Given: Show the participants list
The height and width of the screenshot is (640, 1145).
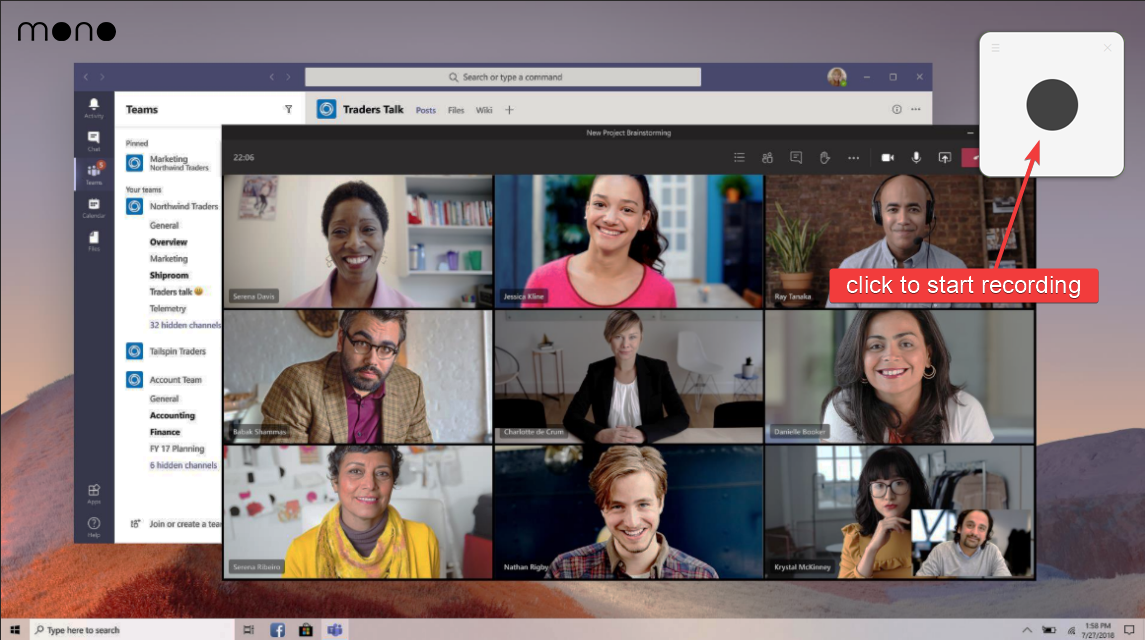Looking at the screenshot, I should click(x=767, y=157).
